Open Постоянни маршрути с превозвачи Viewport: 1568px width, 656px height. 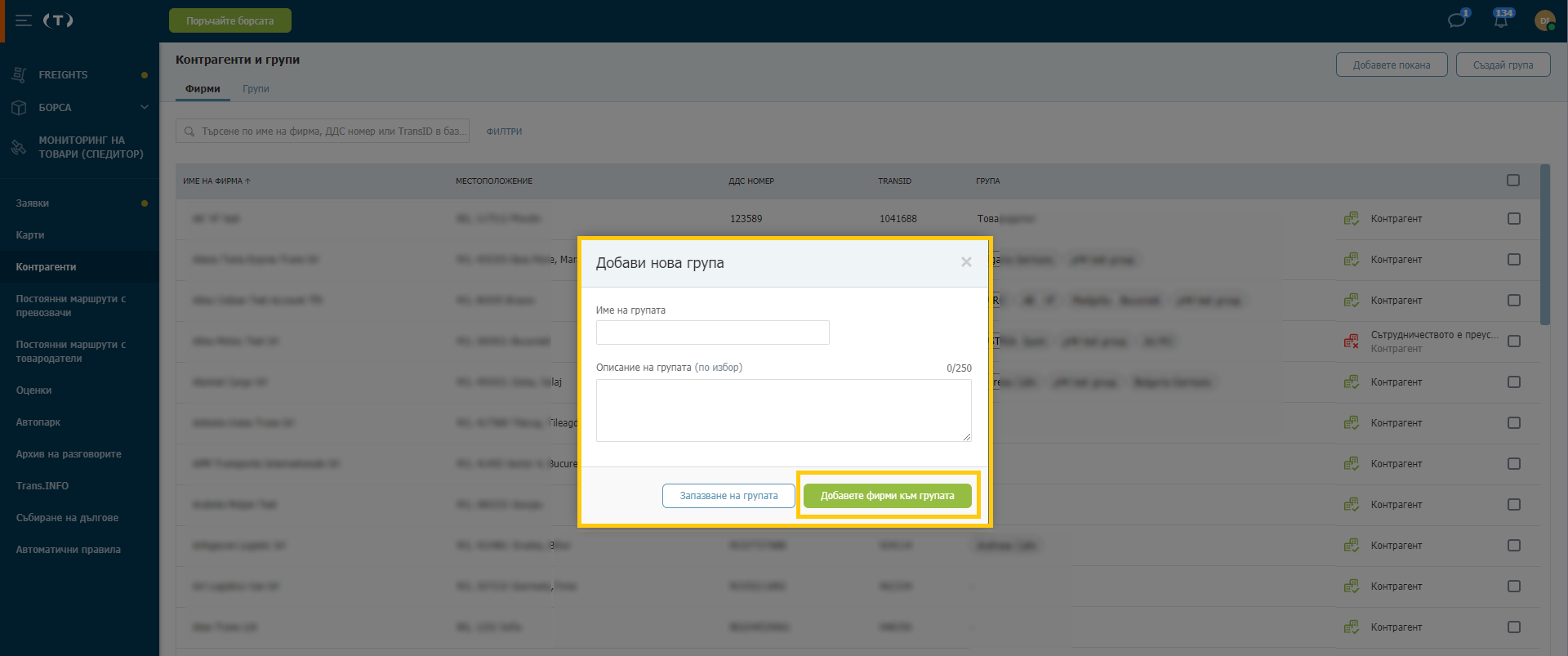pos(71,306)
